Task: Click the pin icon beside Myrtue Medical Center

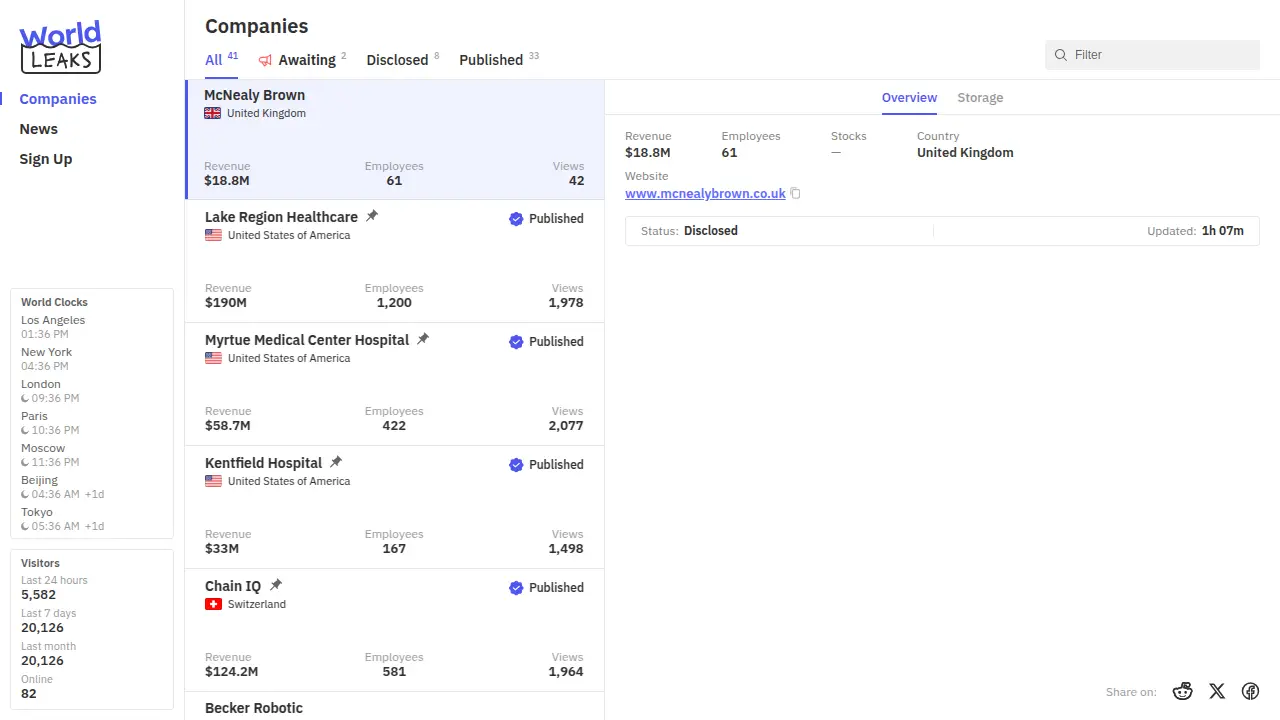Action: pos(423,339)
